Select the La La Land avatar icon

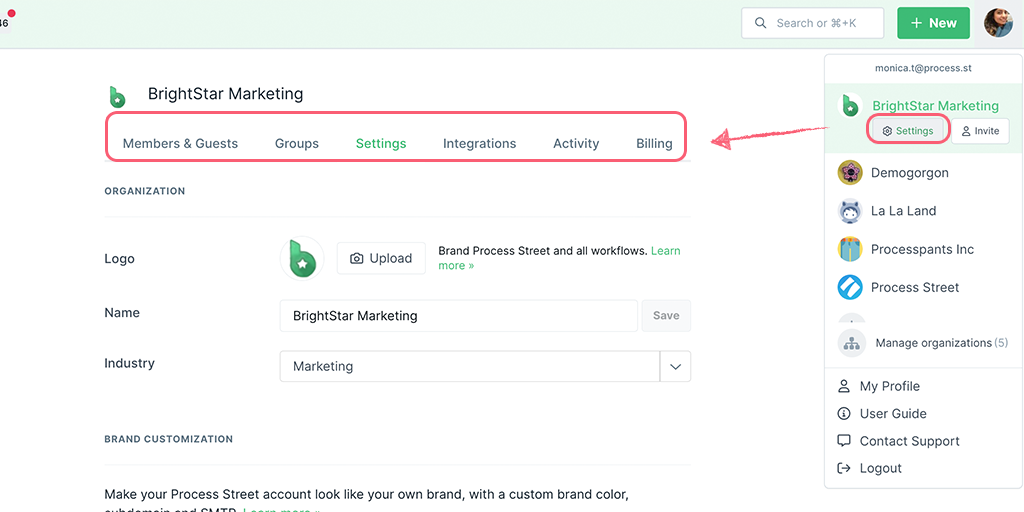[850, 211]
